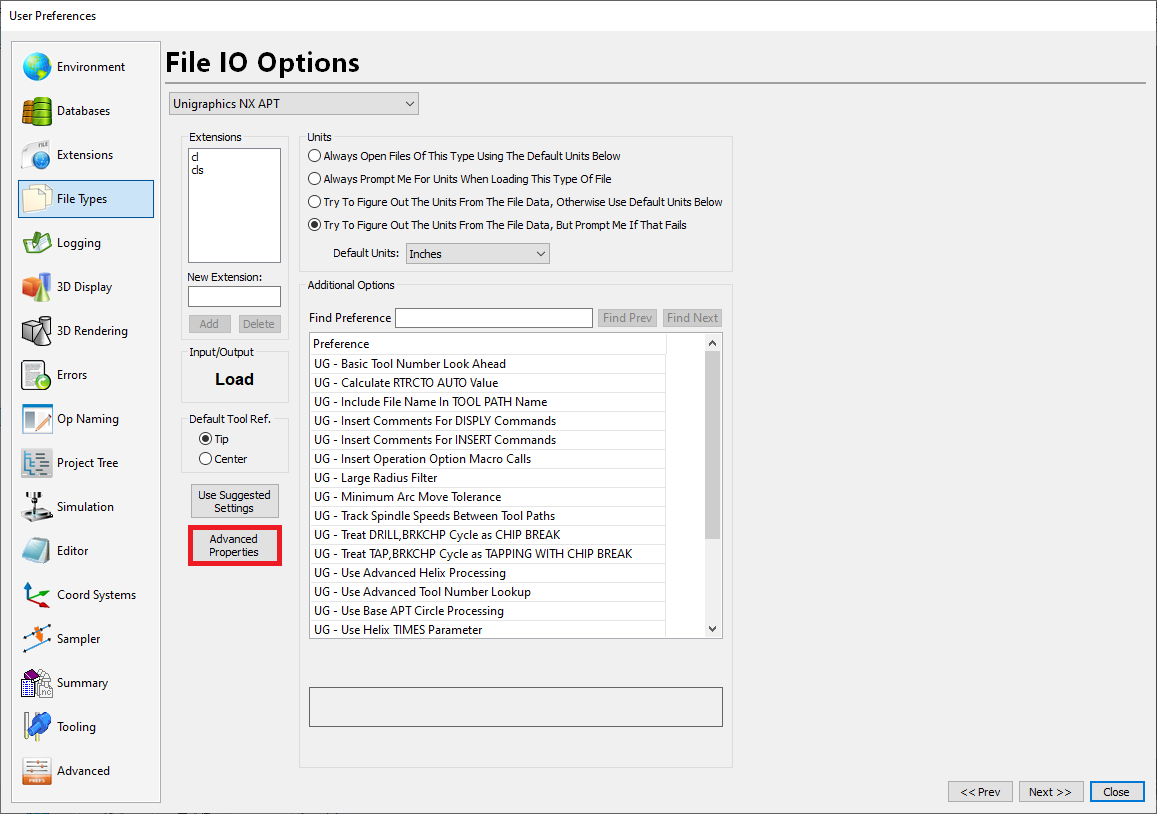Image resolution: width=1157 pixels, height=814 pixels.
Task: Open the Default Units Inches dropdown
Action: (477, 253)
